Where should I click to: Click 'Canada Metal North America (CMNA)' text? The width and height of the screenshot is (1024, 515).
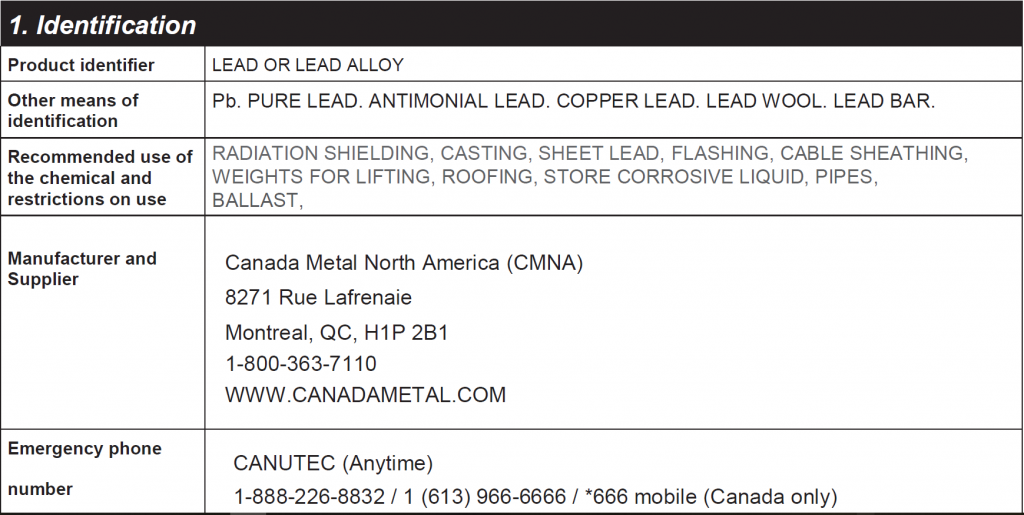coord(404,262)
